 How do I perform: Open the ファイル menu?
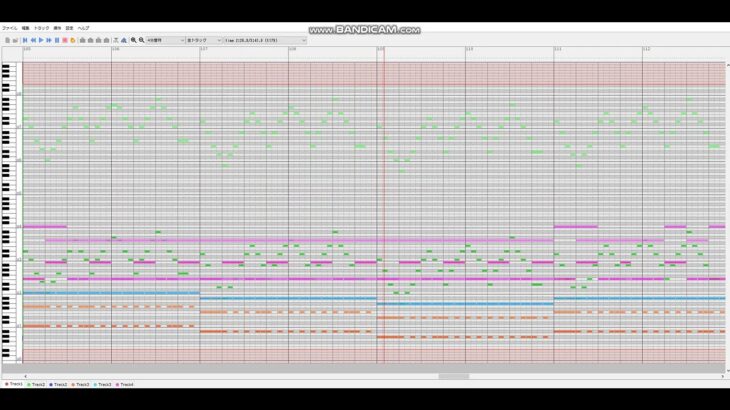coord(10,28)
